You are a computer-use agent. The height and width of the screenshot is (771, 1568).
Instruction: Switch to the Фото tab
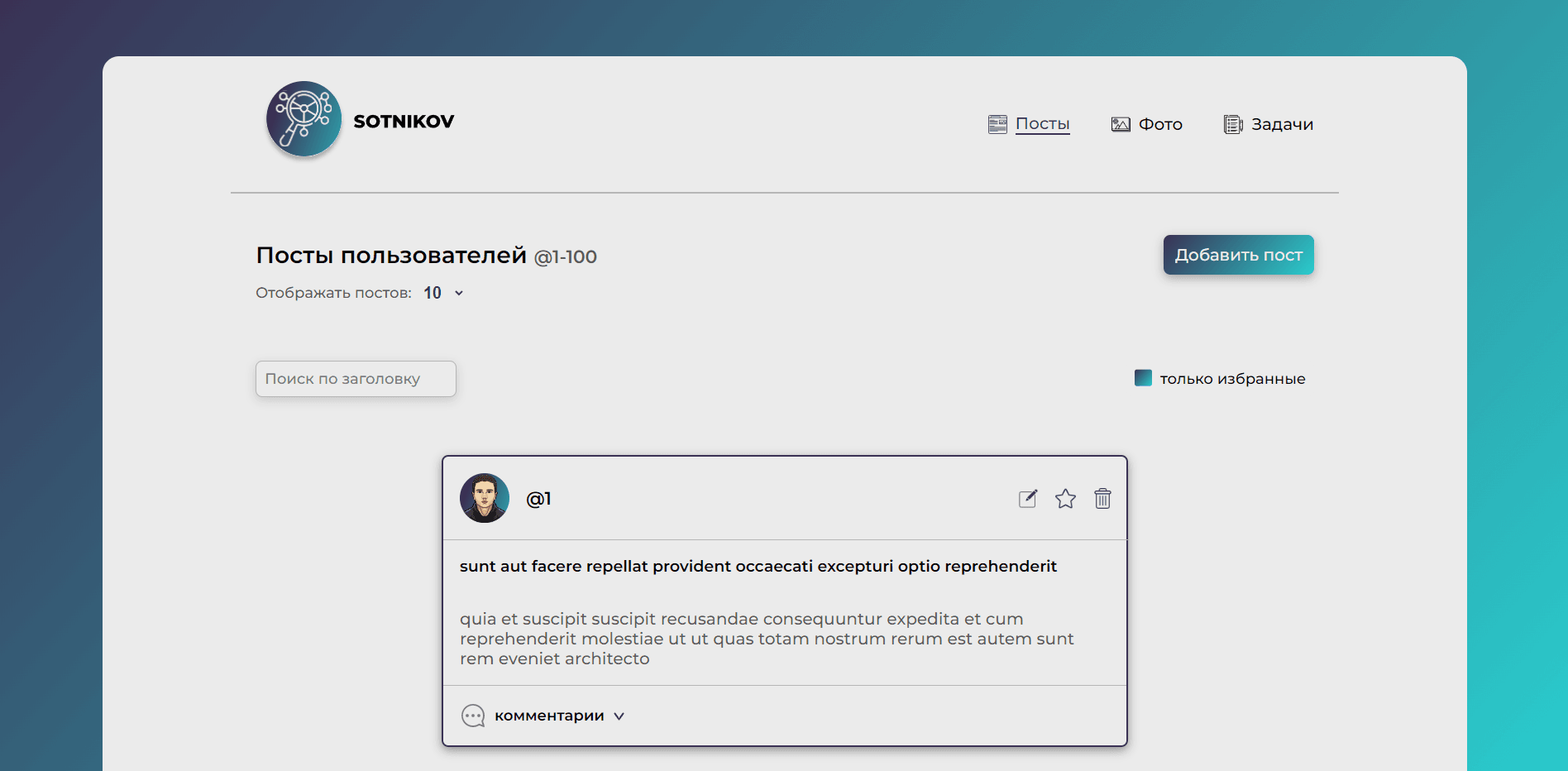click(x=1160, y=124)
